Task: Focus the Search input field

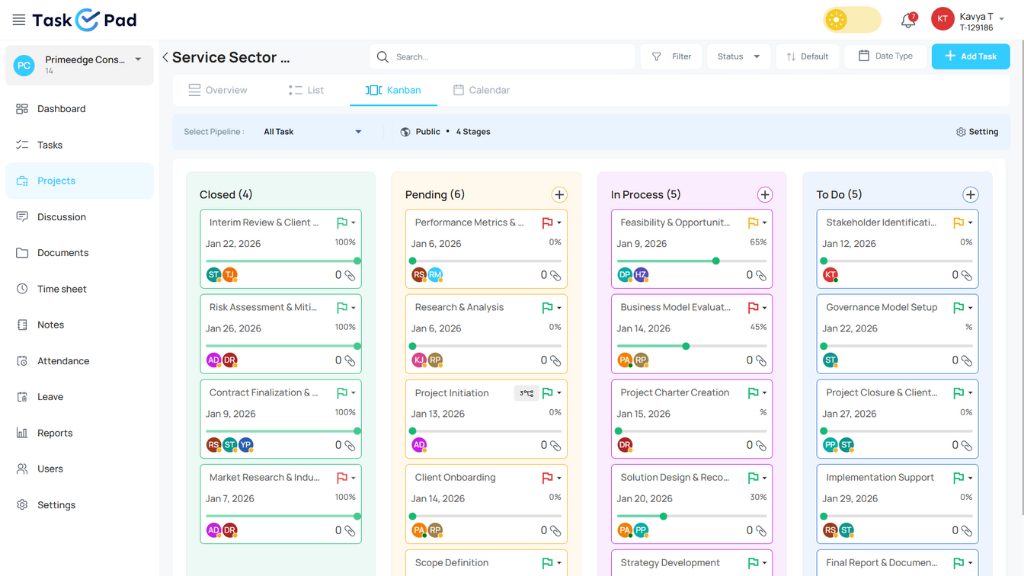Action: pos(502,57)
